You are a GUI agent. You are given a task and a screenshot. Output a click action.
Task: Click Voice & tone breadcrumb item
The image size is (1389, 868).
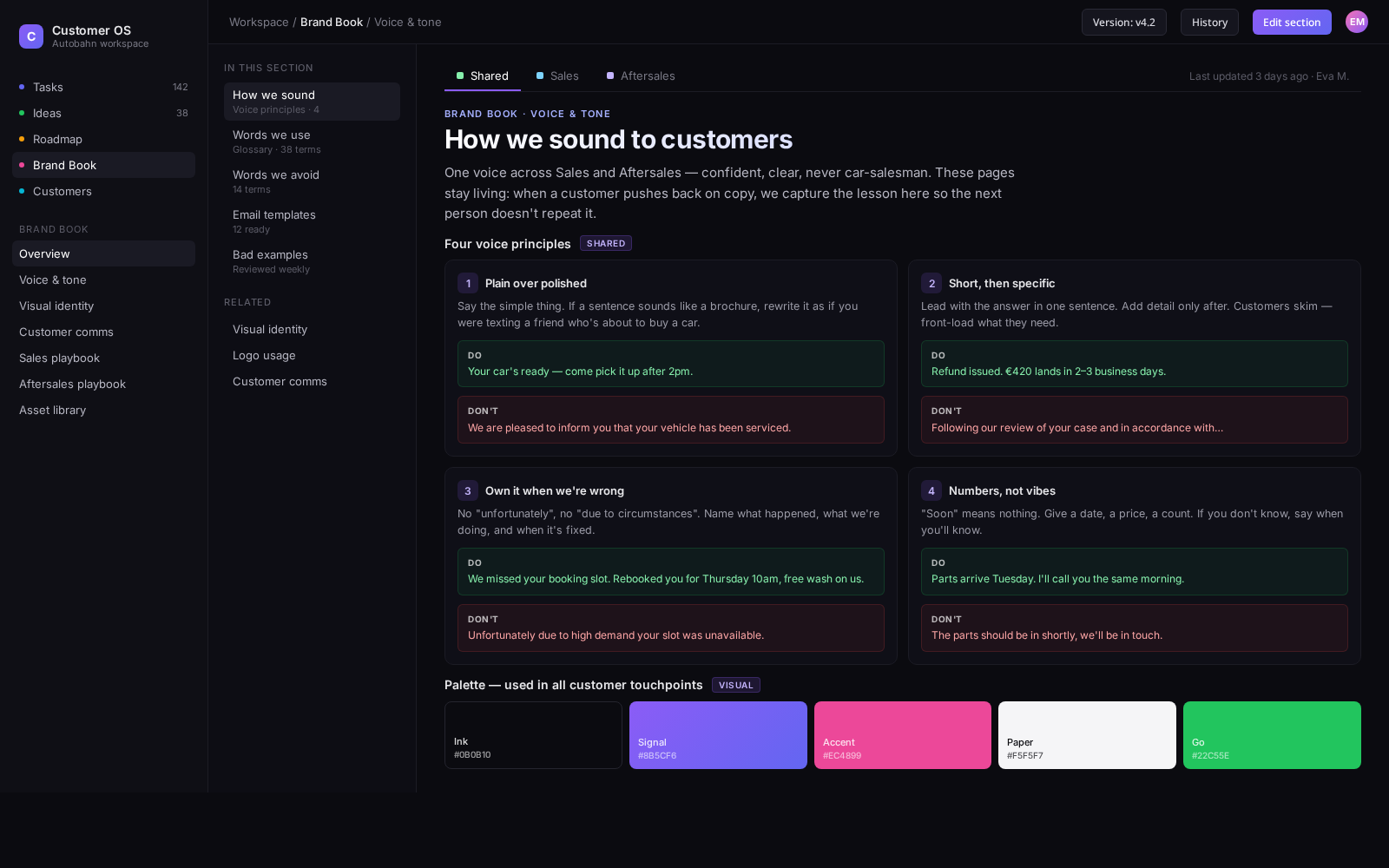tap(407, 22)
